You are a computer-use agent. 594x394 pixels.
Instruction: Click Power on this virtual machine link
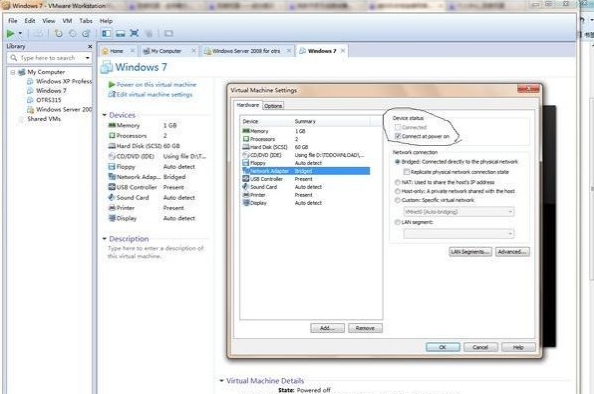click(x=156, y=84)
